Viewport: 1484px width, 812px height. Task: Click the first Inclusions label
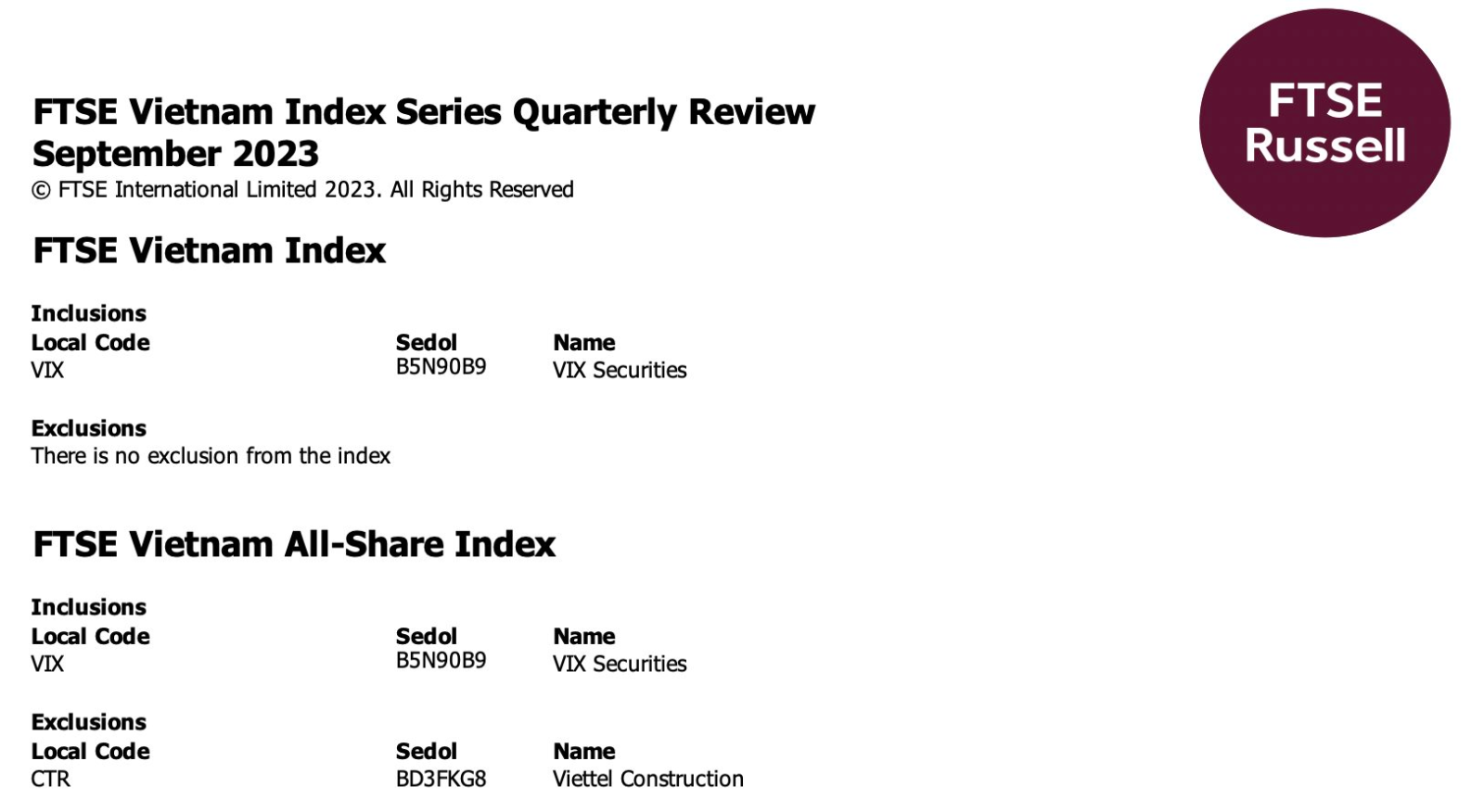(x=88, y=313)
